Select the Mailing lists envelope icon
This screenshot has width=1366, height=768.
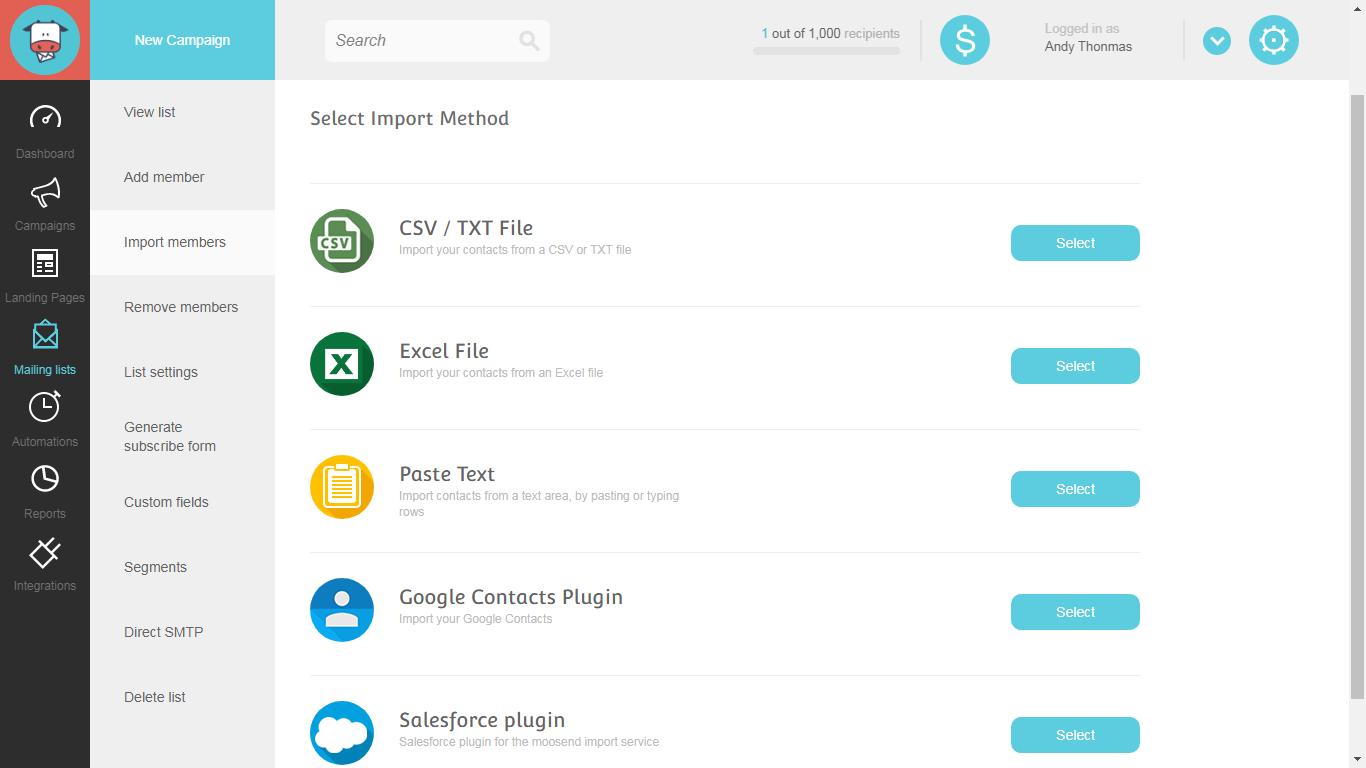point(45,336)
